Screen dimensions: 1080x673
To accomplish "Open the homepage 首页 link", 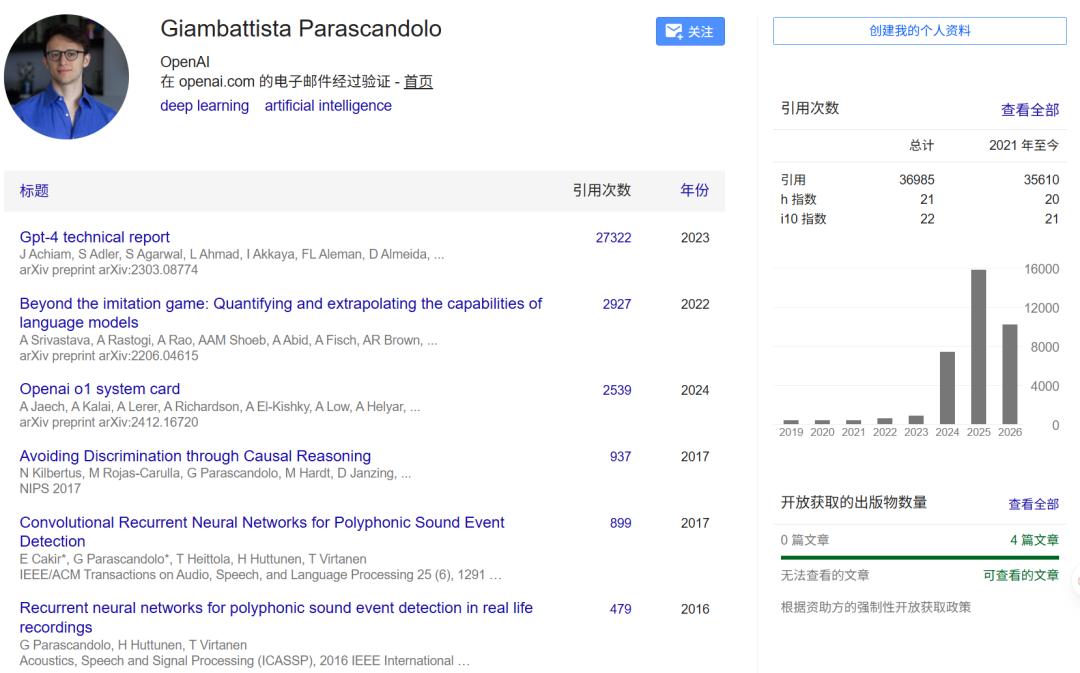I will (418, 82).
